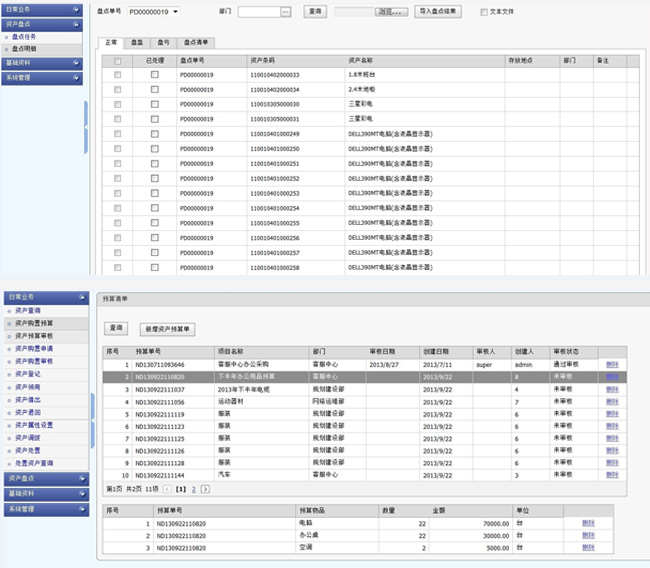Open the 盘点清单 tab
Viewport: 650px width, 568px height.
(197, 43)
